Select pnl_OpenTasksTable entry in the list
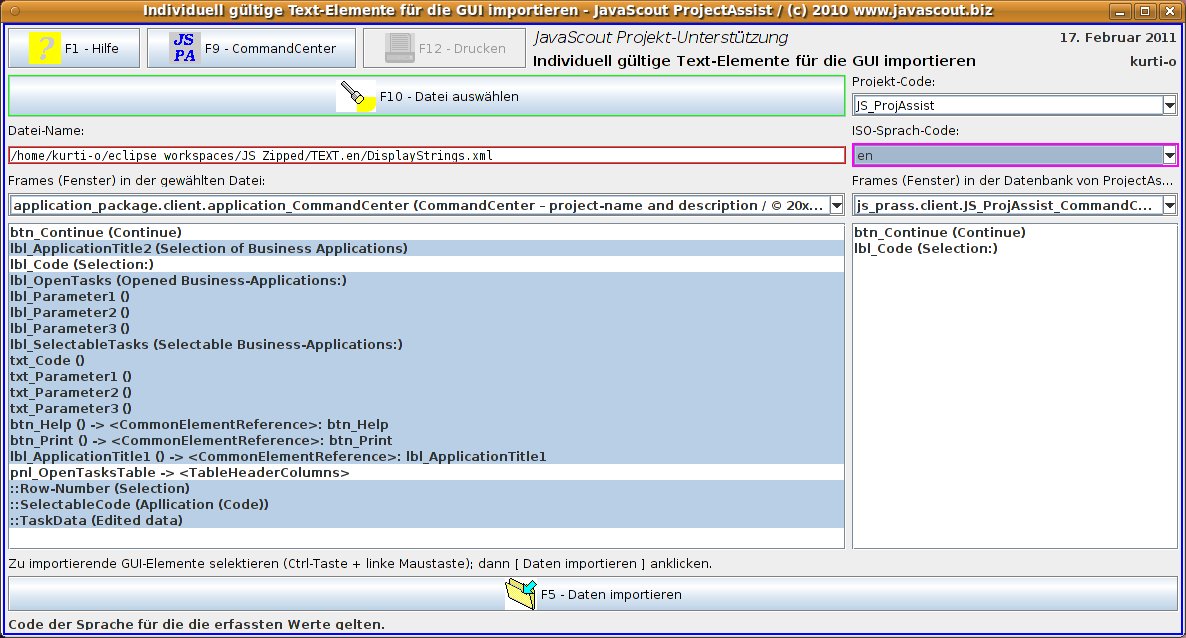 coord(180,472)
